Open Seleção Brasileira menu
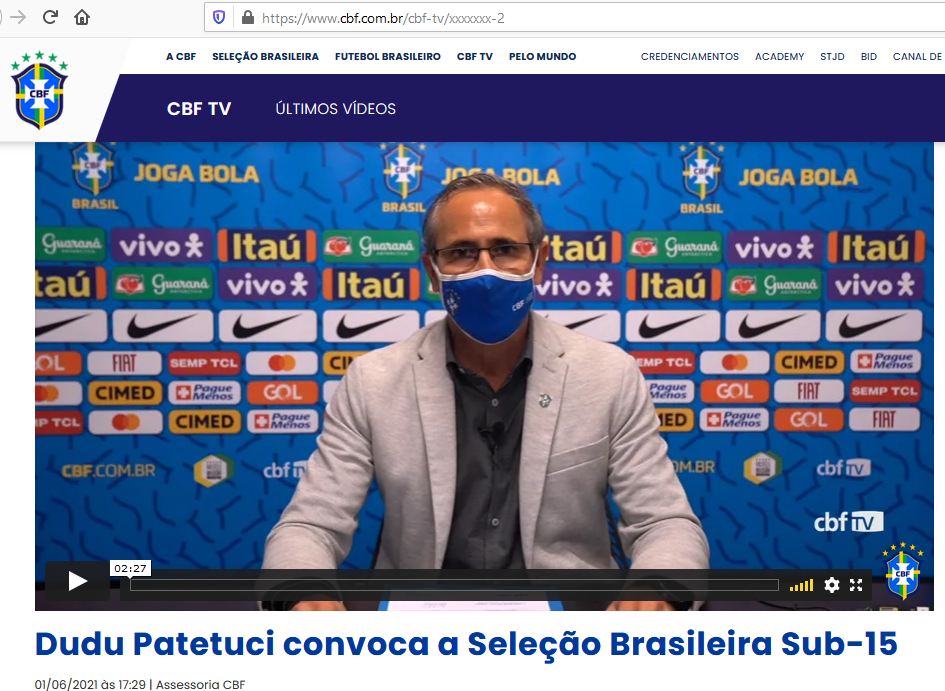This screenshot has width=945, height=691. [265, 57]
